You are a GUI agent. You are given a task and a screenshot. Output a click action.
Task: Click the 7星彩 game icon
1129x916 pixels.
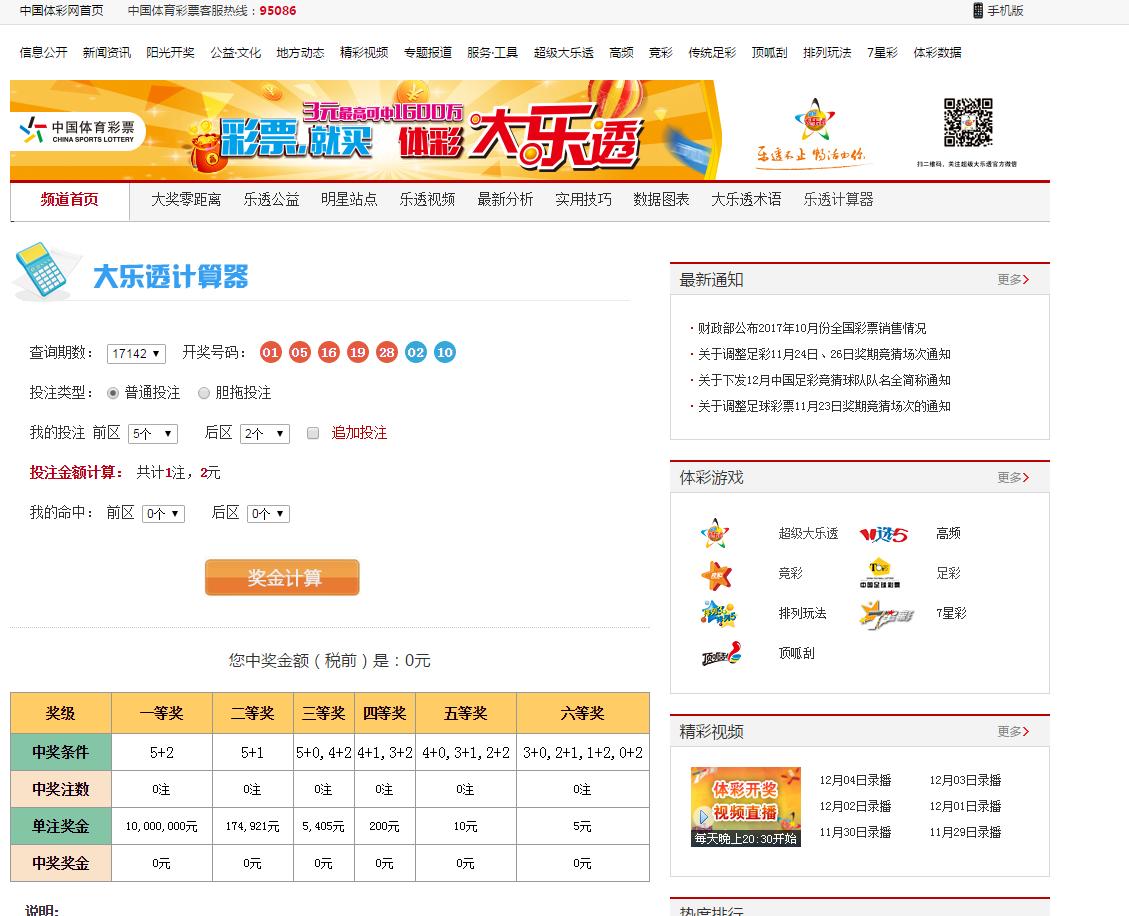[885, 614]
